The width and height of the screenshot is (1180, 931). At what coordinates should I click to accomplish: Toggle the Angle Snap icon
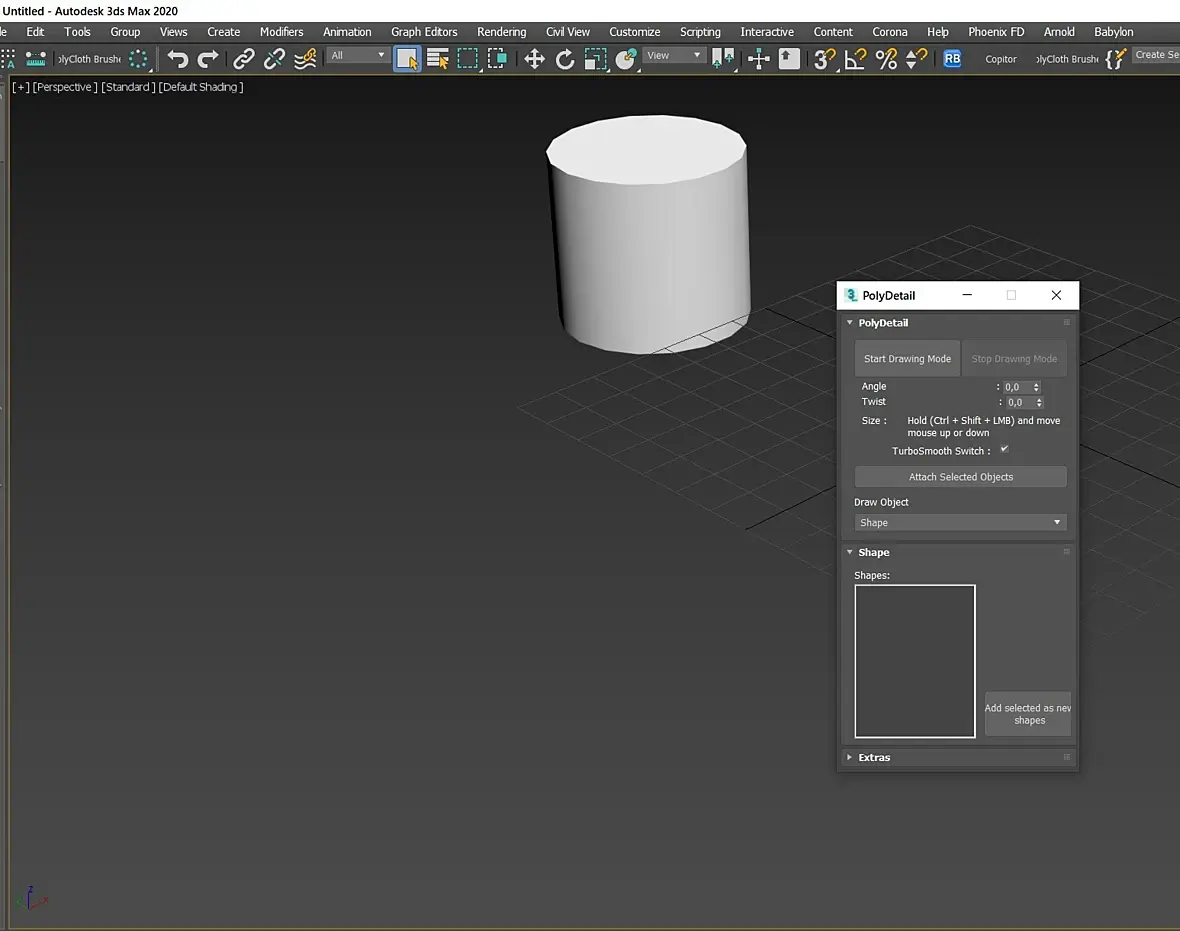tap(855, 59)
